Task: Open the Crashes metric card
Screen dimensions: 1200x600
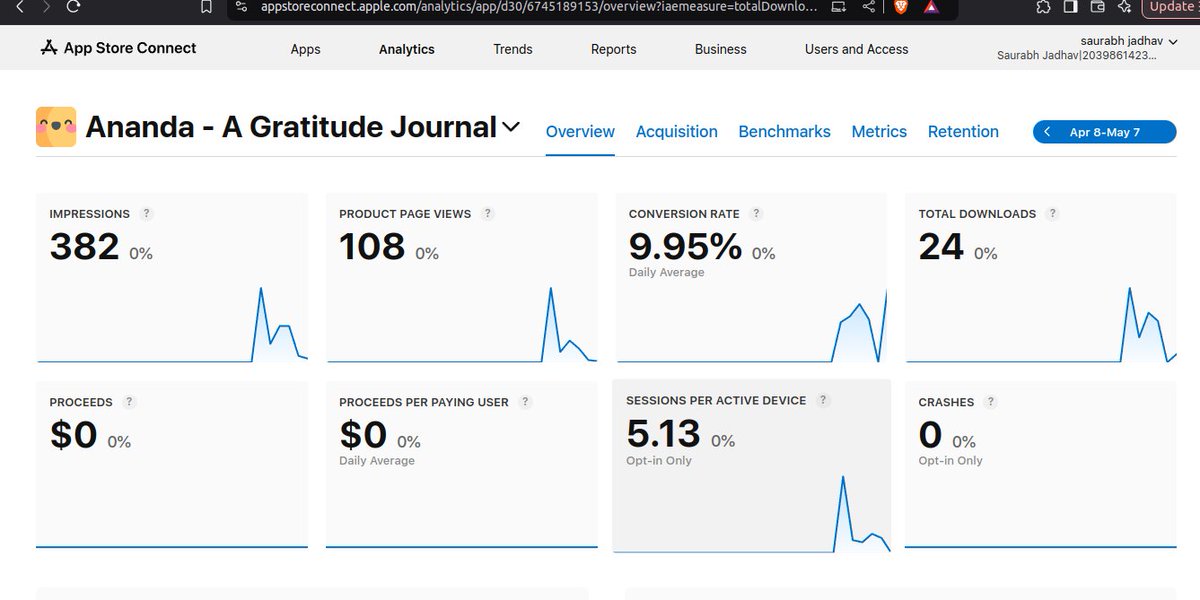Action: click(1041, 466)
